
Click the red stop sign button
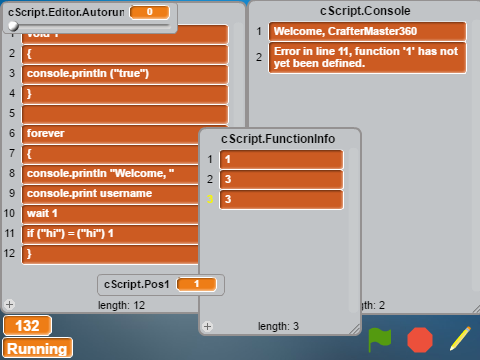(x=420, y=340)
